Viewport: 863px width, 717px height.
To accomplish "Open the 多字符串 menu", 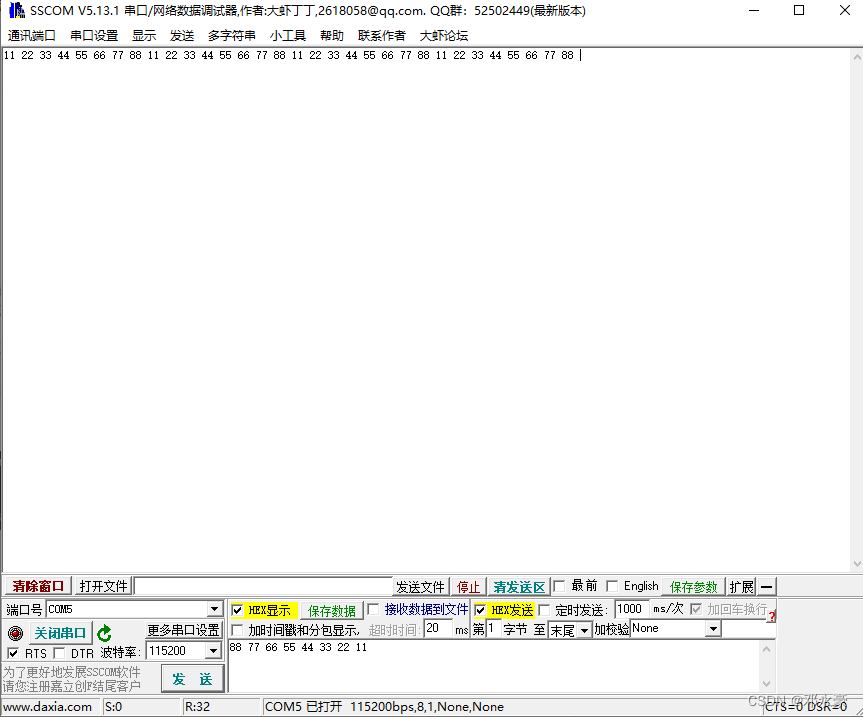I will coord(232,35).
